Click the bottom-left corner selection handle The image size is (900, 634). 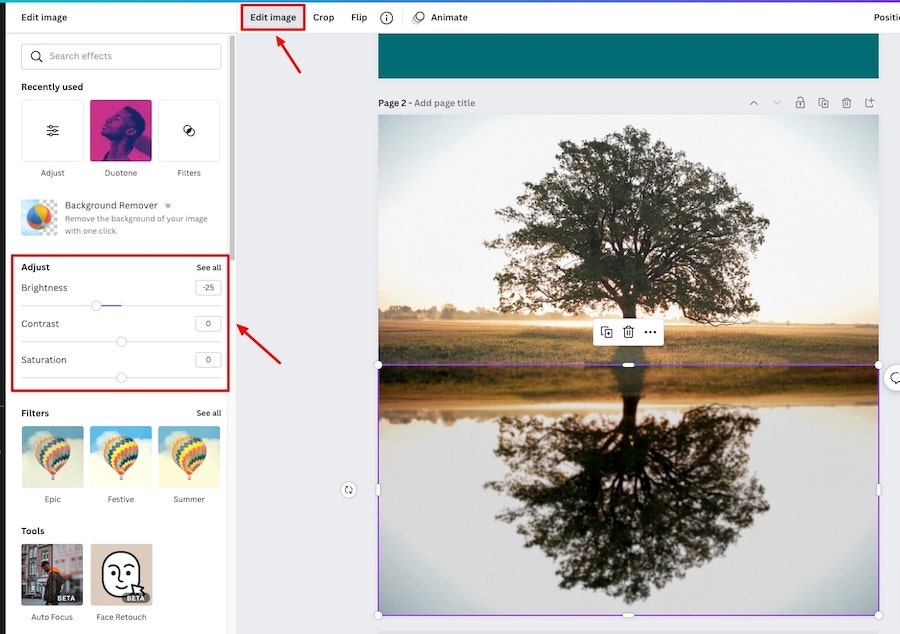pyautogui.click(x=378, y=615)
